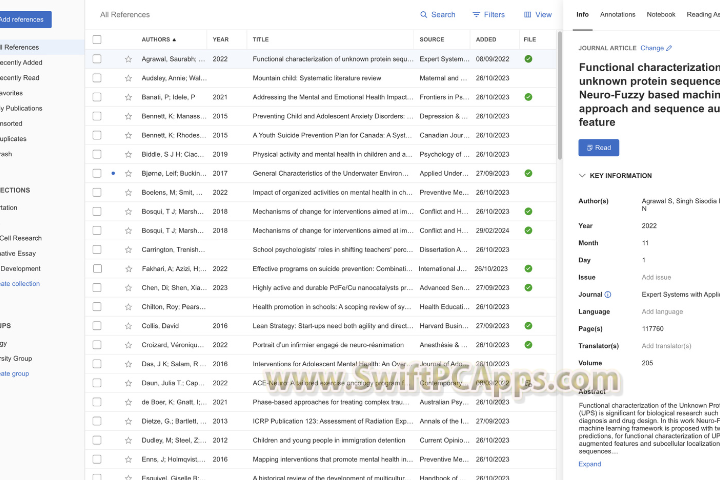Check the Enns, J row checkbox
Viewport: 720px width, 480px height.
97,459
